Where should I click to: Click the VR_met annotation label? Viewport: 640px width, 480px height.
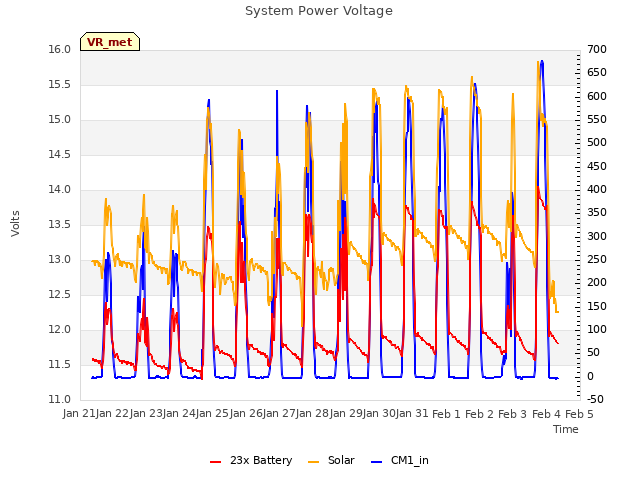[109, 42]
